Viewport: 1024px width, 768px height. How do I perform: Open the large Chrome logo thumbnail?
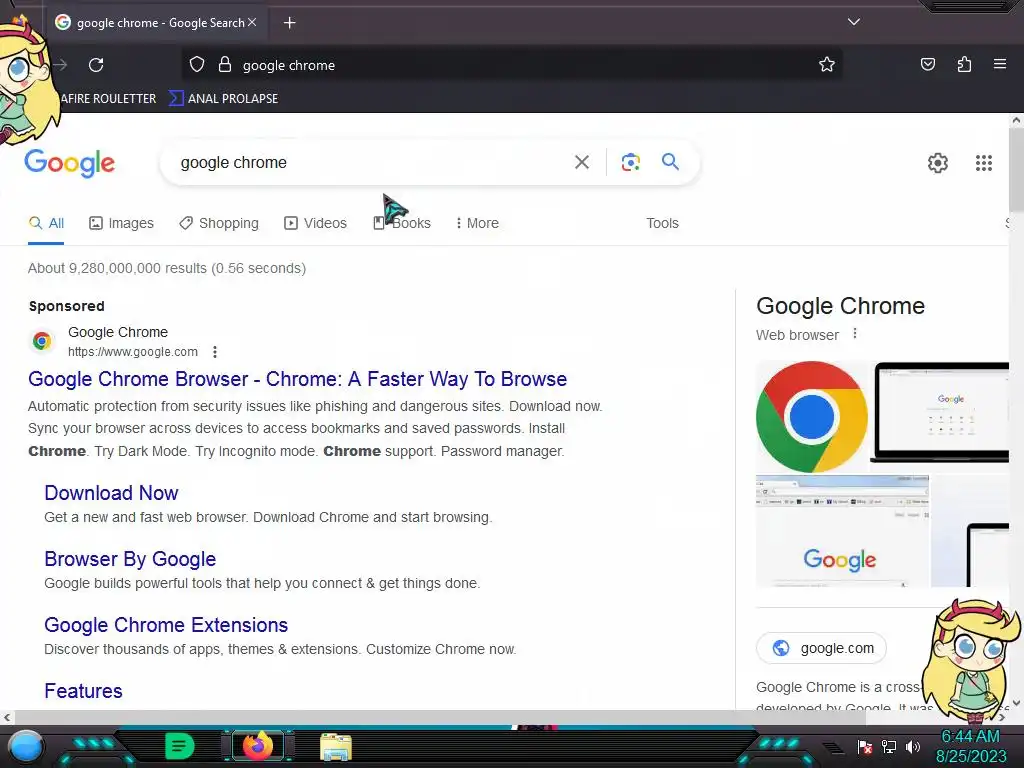(x=812, y=417)
